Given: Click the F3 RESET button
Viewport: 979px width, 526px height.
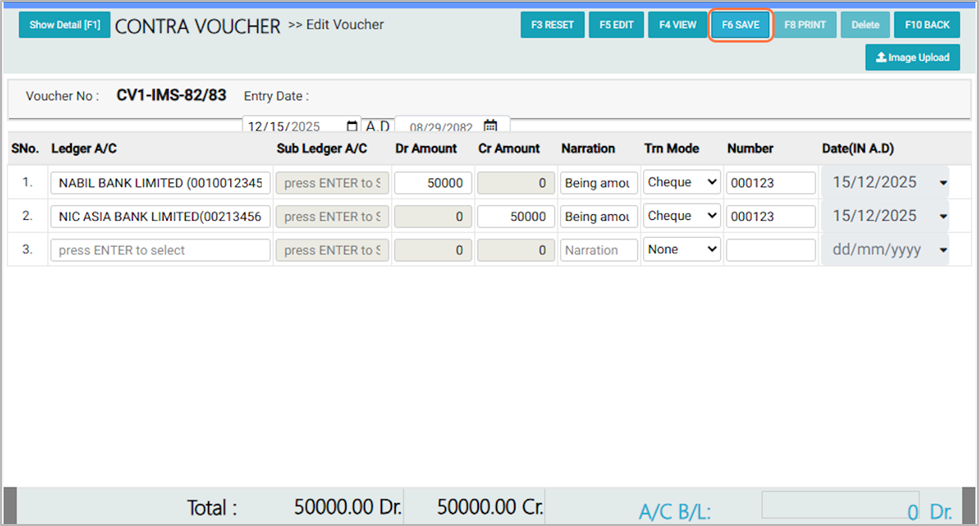Looking at the screenshot, I should coord(552,25).
